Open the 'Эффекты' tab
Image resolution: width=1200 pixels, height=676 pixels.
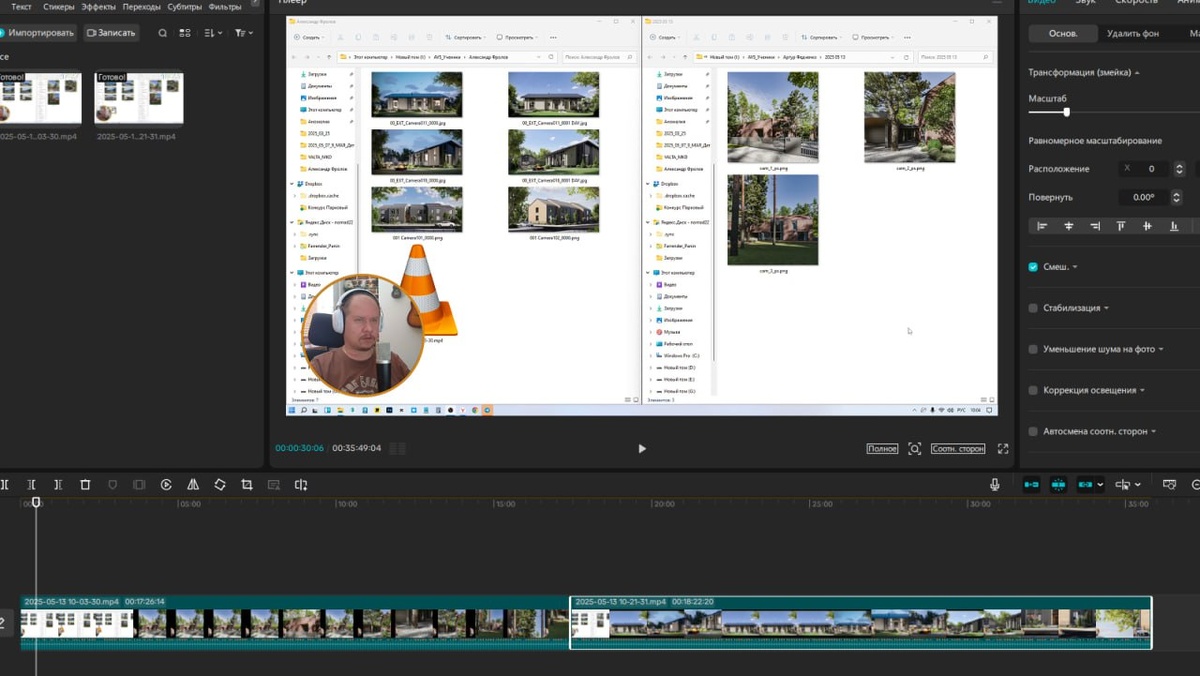point(98,6)
